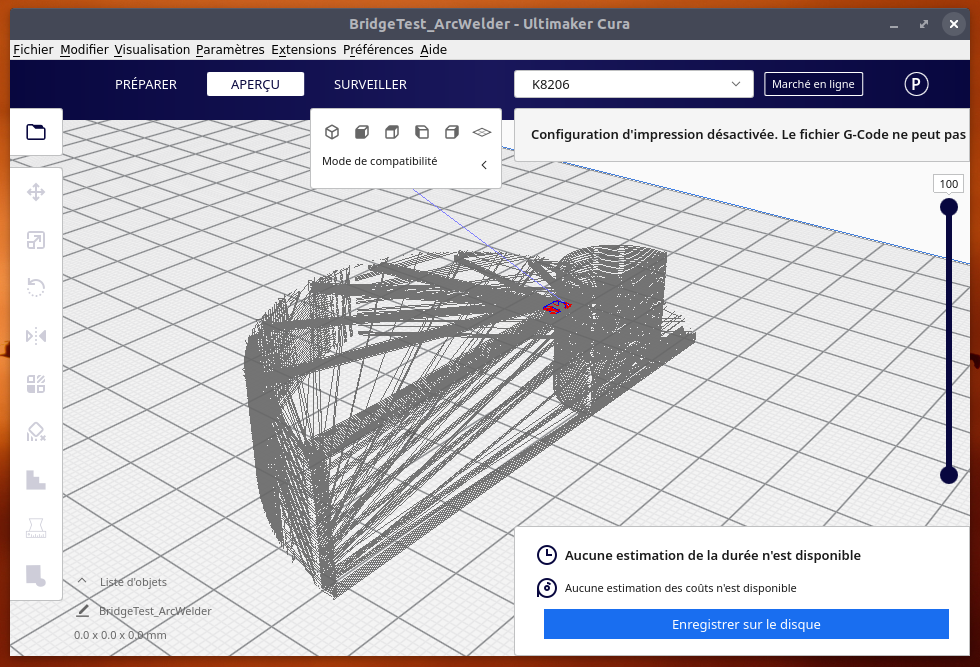Select the Rotate tool
The height and width of the screenshot is (667, 980).
(x=36, y=288)
